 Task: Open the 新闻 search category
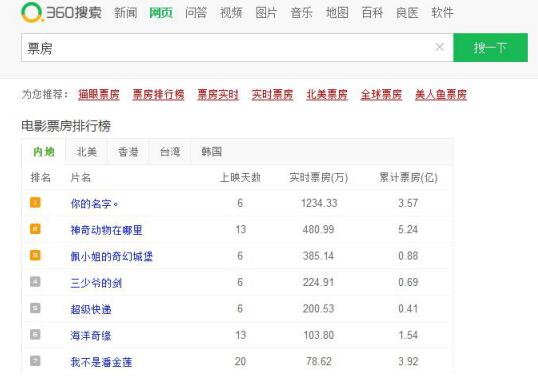tap(126, 13)
